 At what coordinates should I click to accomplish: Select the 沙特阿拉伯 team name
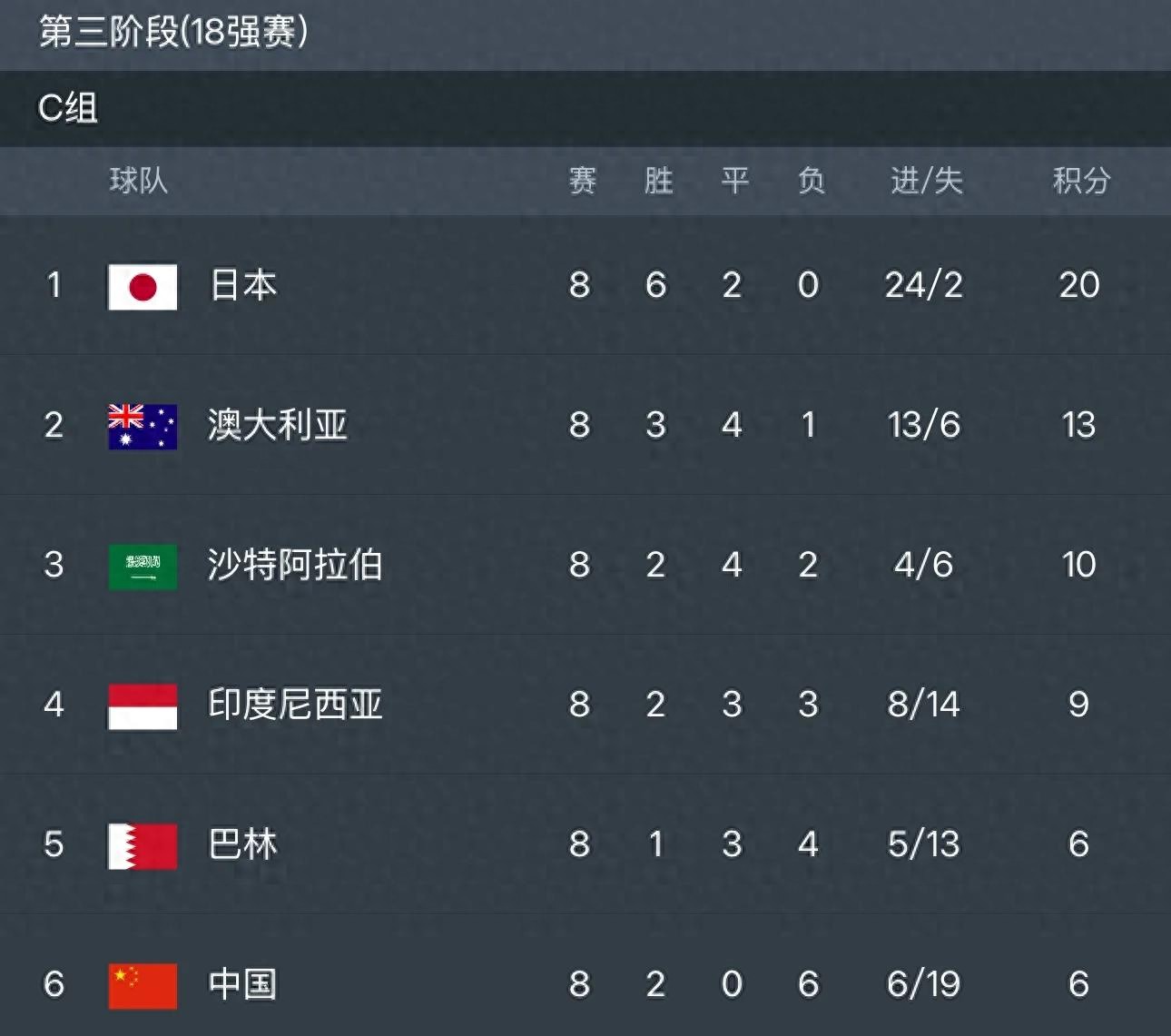click(x=295, y=565)
